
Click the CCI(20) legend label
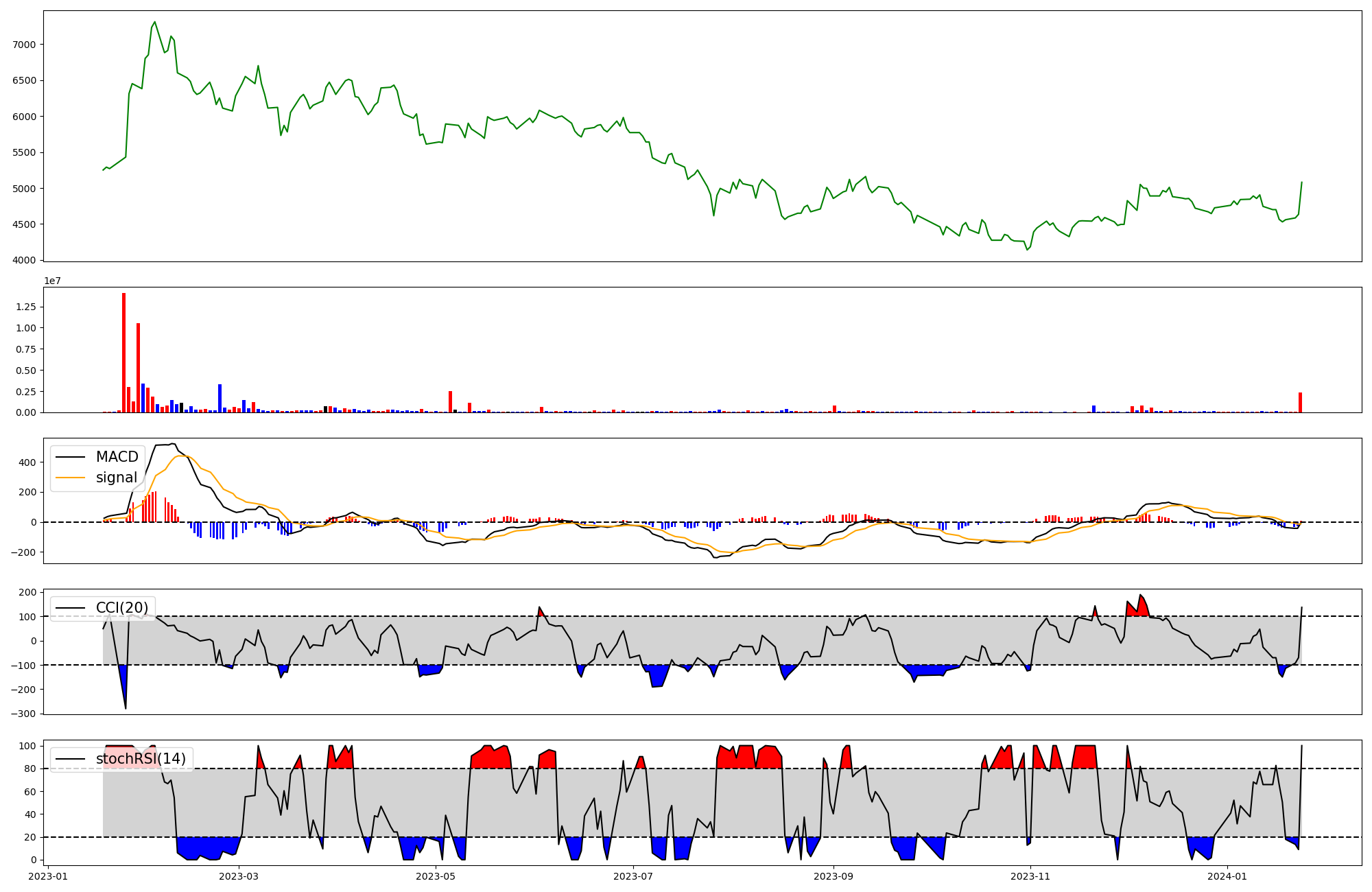point(122,608)
